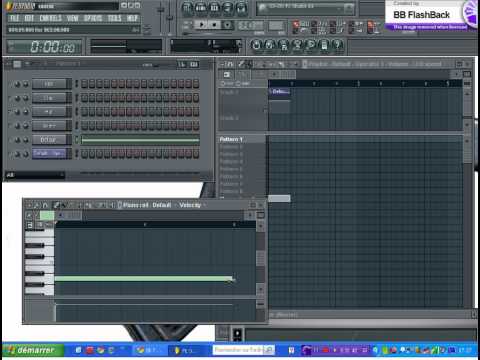Toggle the snap magnet in Playlist toolbar

click(230, 64)
